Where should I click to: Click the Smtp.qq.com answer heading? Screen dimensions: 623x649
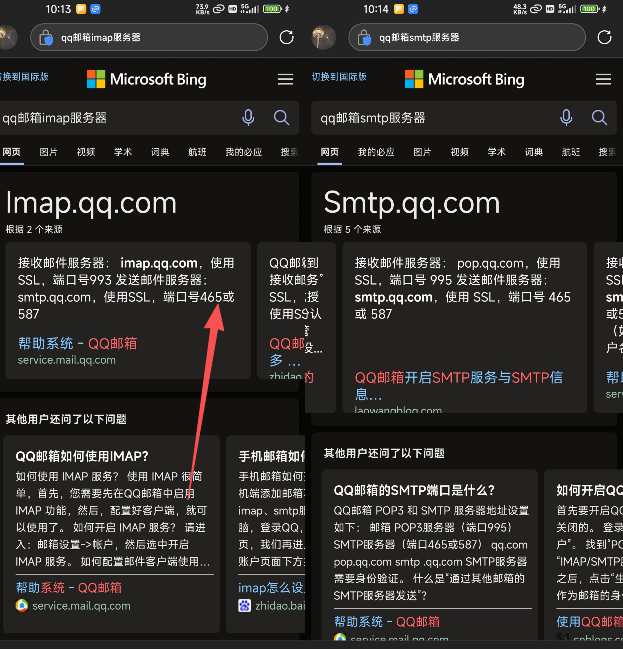click(x=412, y=203)
